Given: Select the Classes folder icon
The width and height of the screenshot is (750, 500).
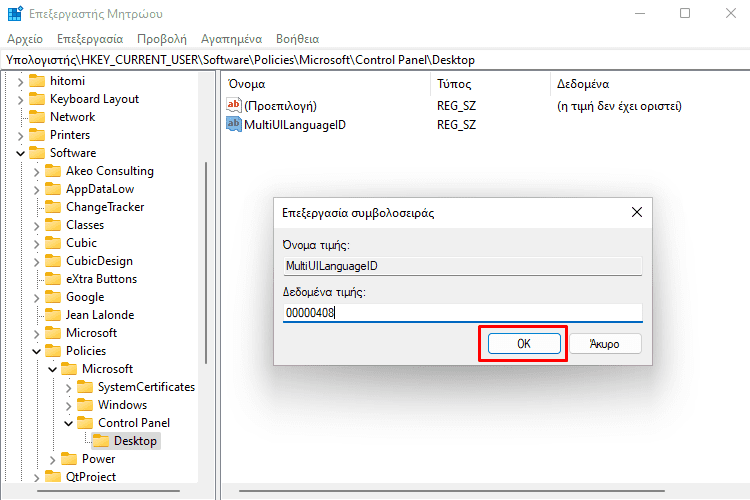Looking at the screenshot, I should pos(53,225).
